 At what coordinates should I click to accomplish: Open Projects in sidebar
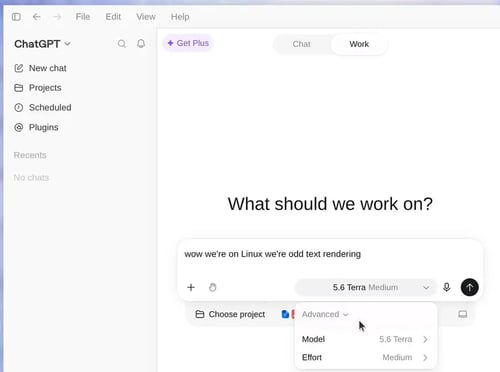click(38, 88)
